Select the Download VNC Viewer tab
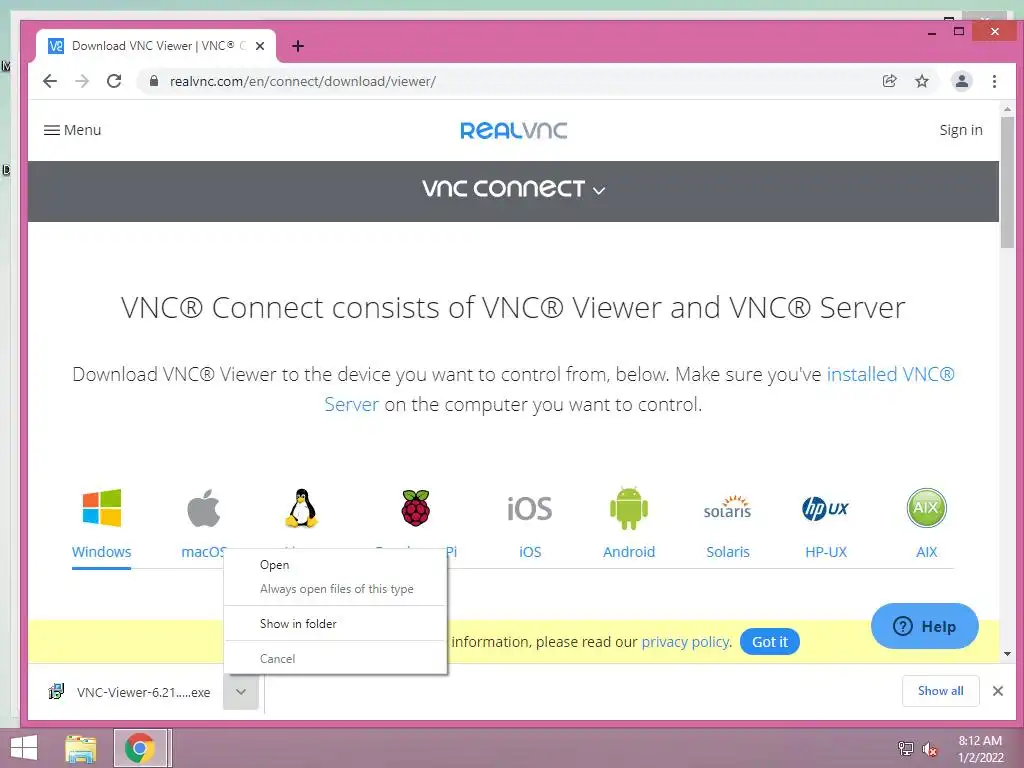 (x=155, y=46)
